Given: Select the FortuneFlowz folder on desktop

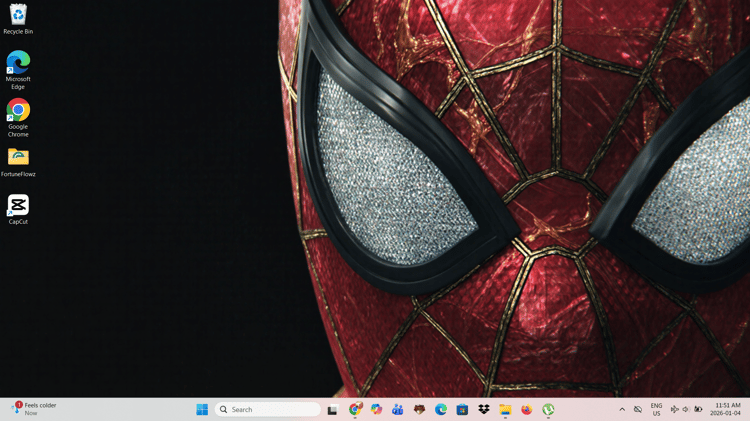Looking at the screenshot, I should pos(18,163).
